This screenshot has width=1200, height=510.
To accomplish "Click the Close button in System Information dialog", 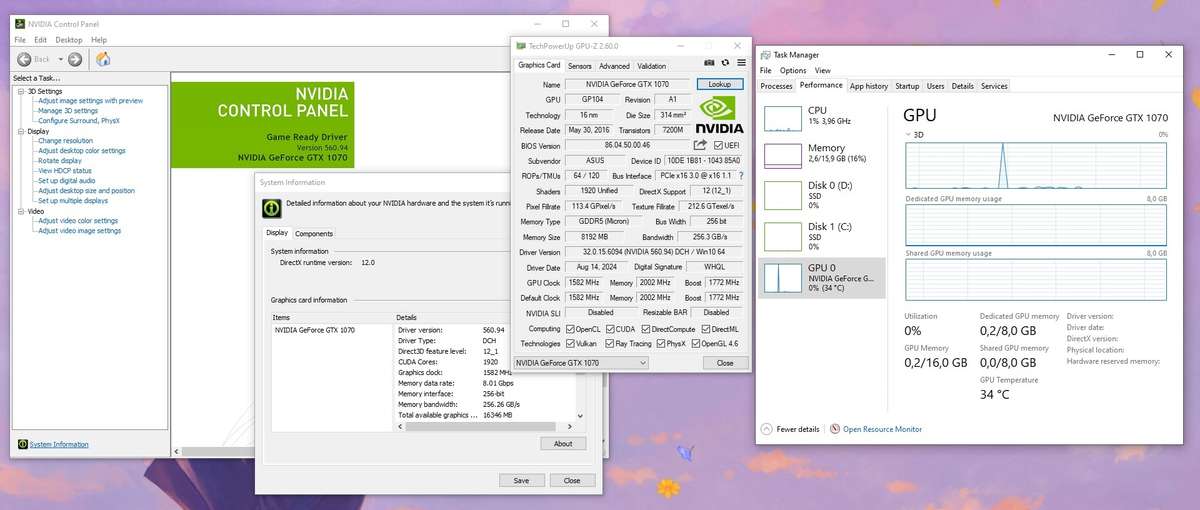I will [572, 480].
